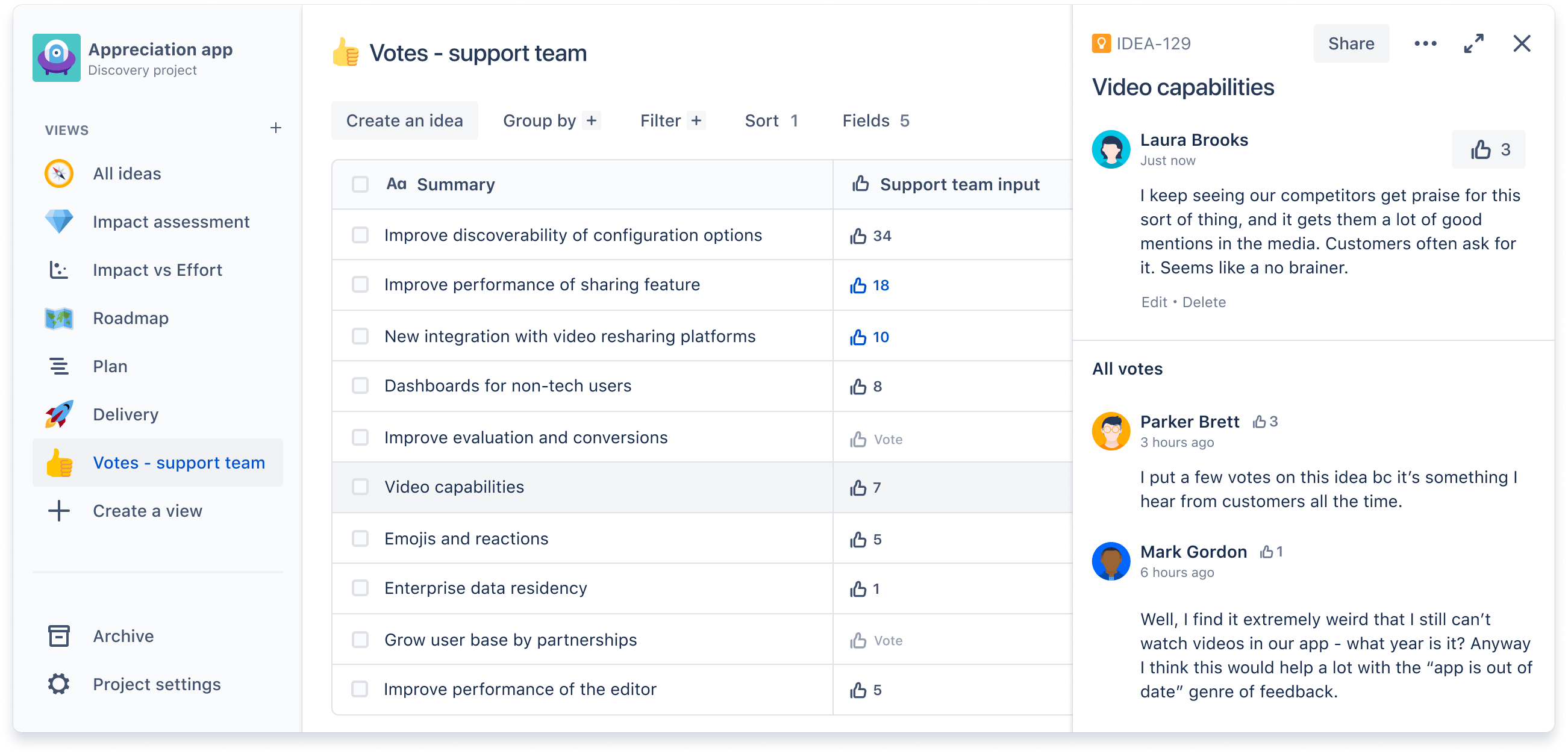Click the Roadmap view icon
Screen dimensions: 1568x754
58,317
